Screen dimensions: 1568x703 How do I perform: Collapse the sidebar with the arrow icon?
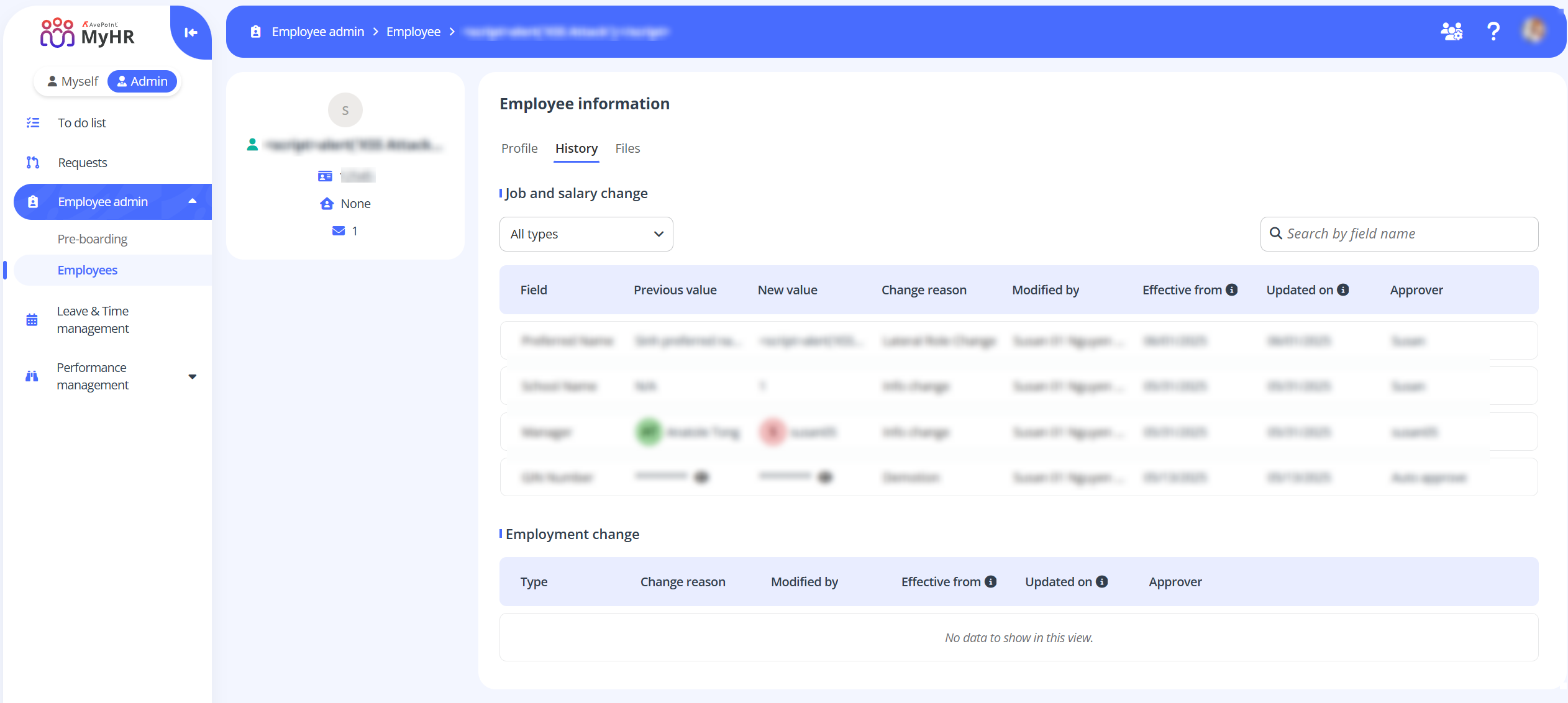tap(191, 32)
